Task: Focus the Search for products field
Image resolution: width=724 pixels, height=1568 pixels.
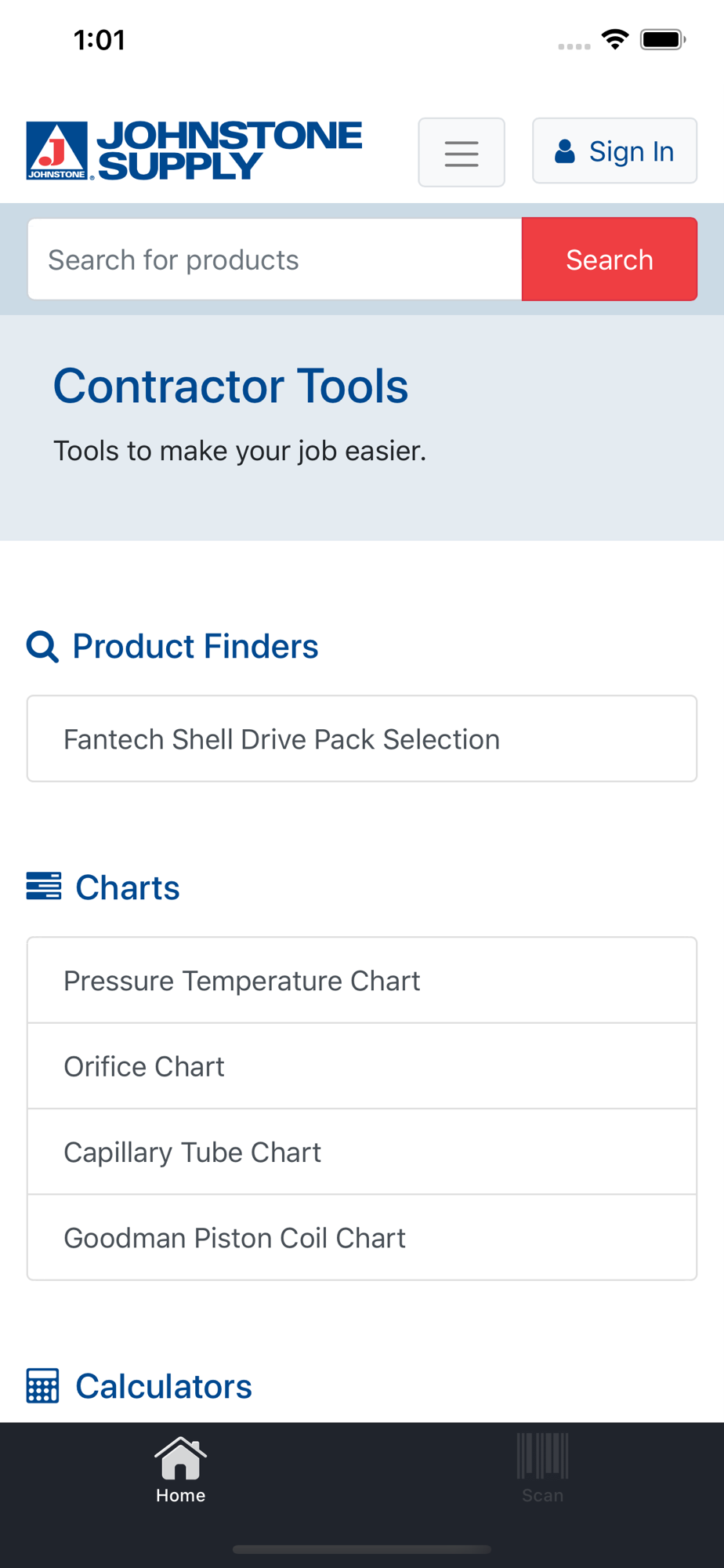Action: (274, 260)
